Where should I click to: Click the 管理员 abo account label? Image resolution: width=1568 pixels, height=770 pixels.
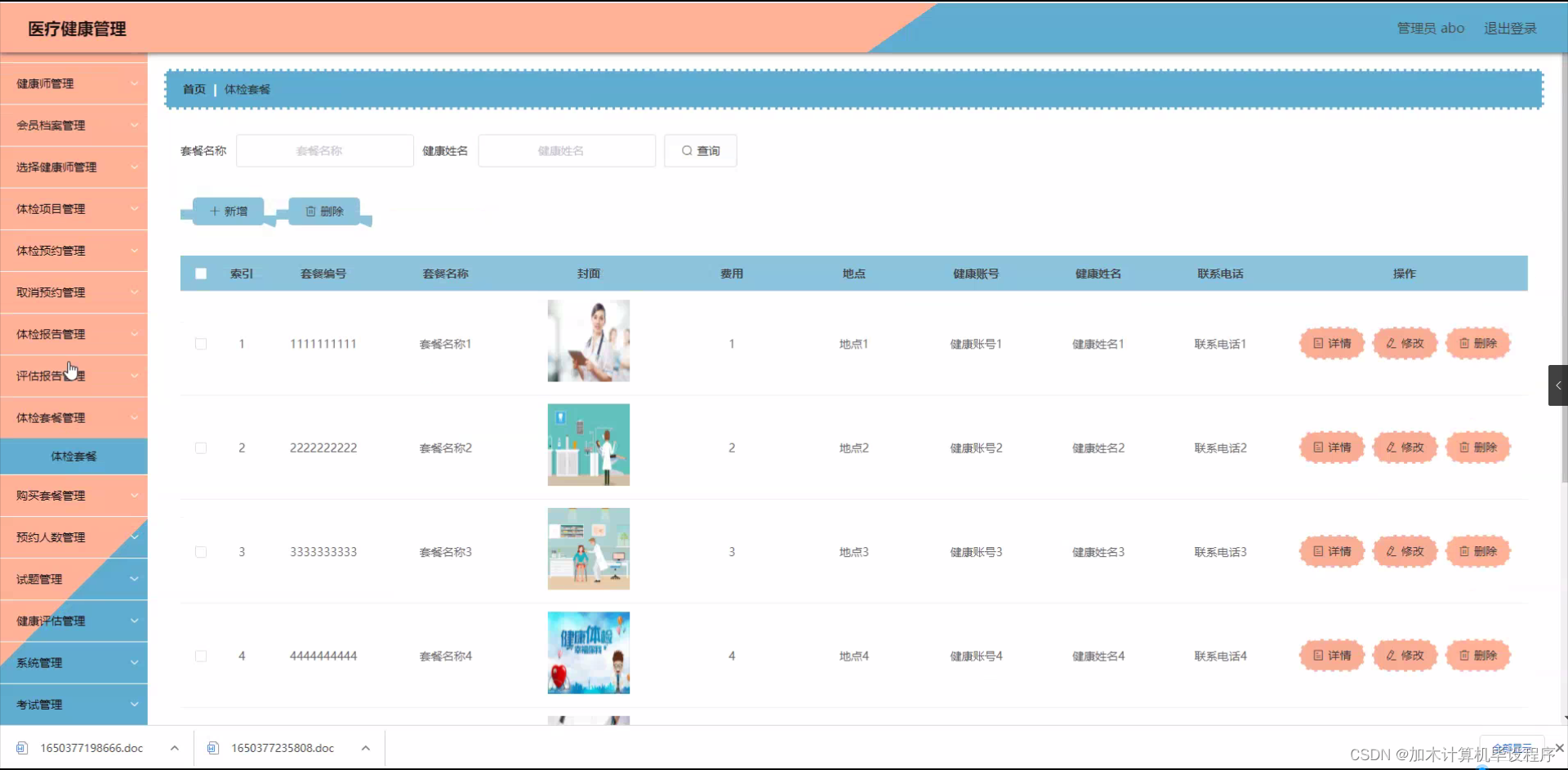[x=1431, y=29]
